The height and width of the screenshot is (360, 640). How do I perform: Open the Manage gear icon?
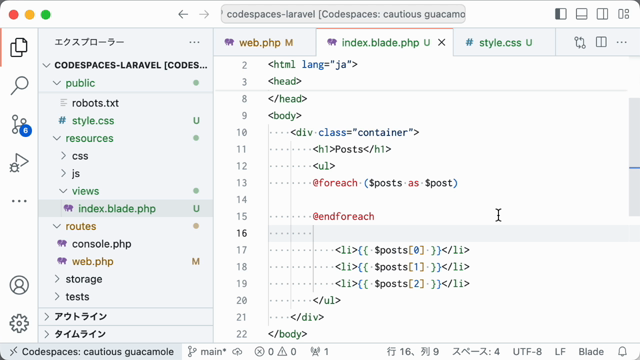tap(19, 323)
